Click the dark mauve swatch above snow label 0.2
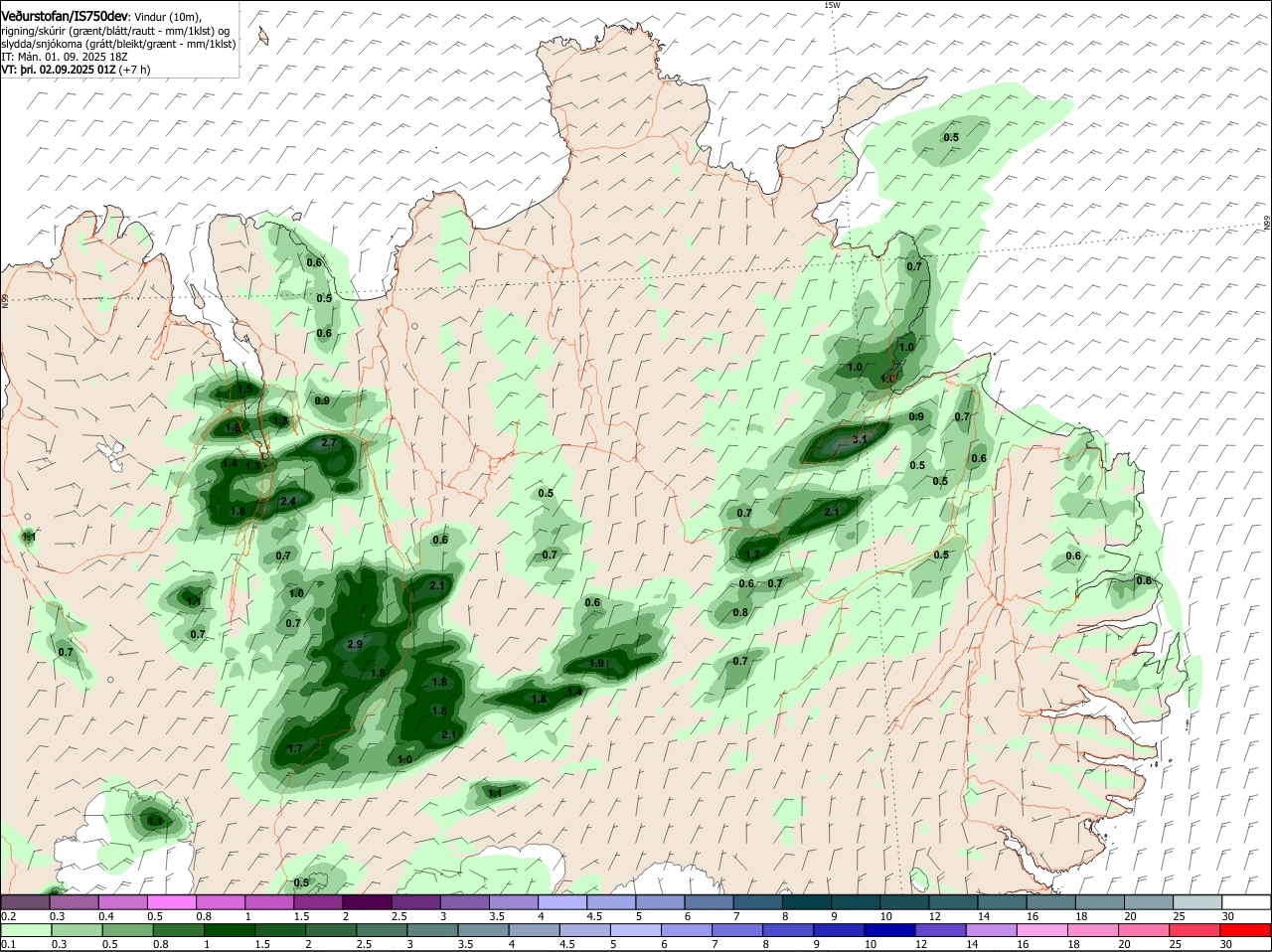 click(26, 902)
